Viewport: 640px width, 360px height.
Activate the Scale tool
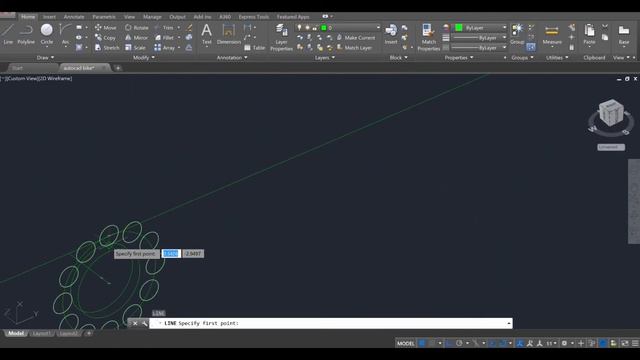(135, 48)
